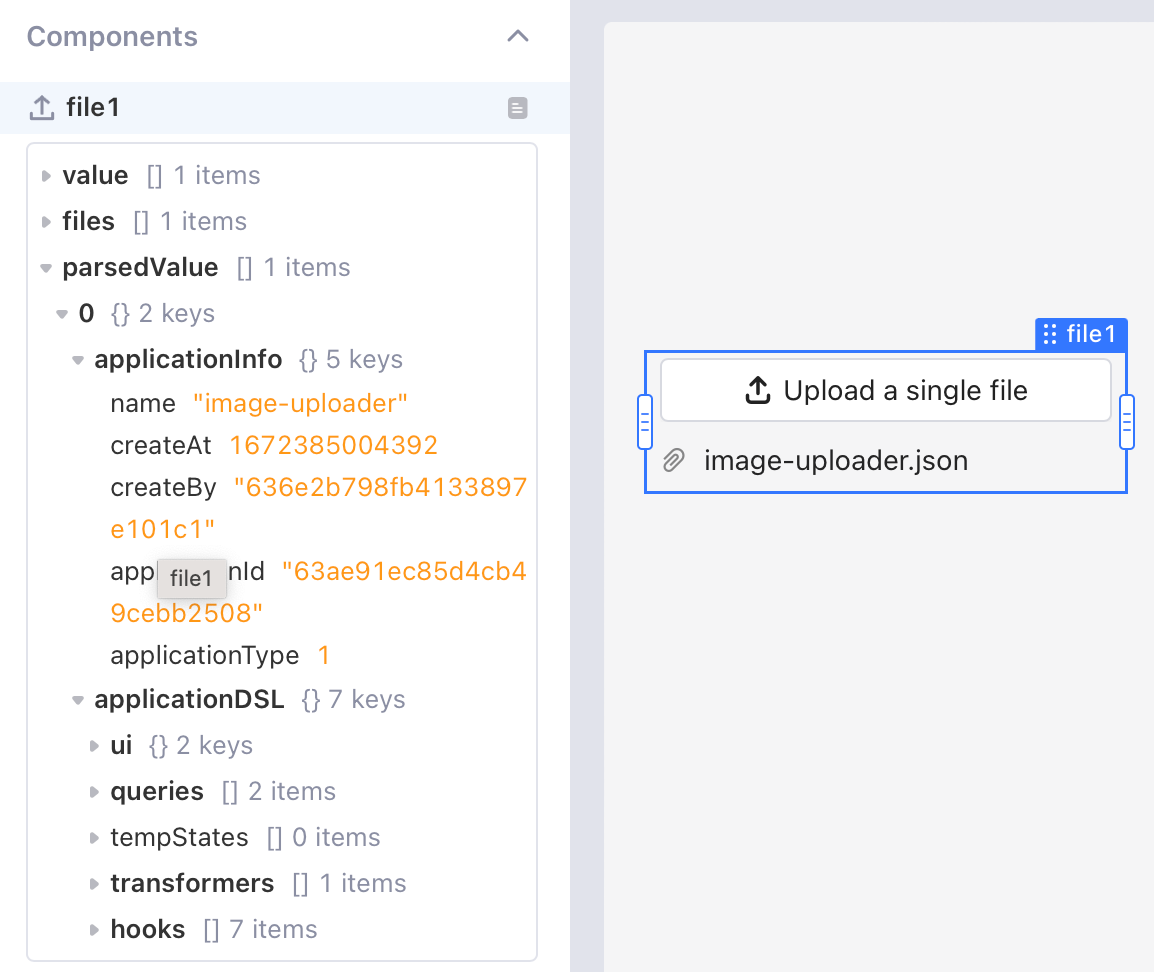The width and height of the screenshot is (1154, 972).
Task: Collapse the applicationInfo node
Action: click(78, 360)
